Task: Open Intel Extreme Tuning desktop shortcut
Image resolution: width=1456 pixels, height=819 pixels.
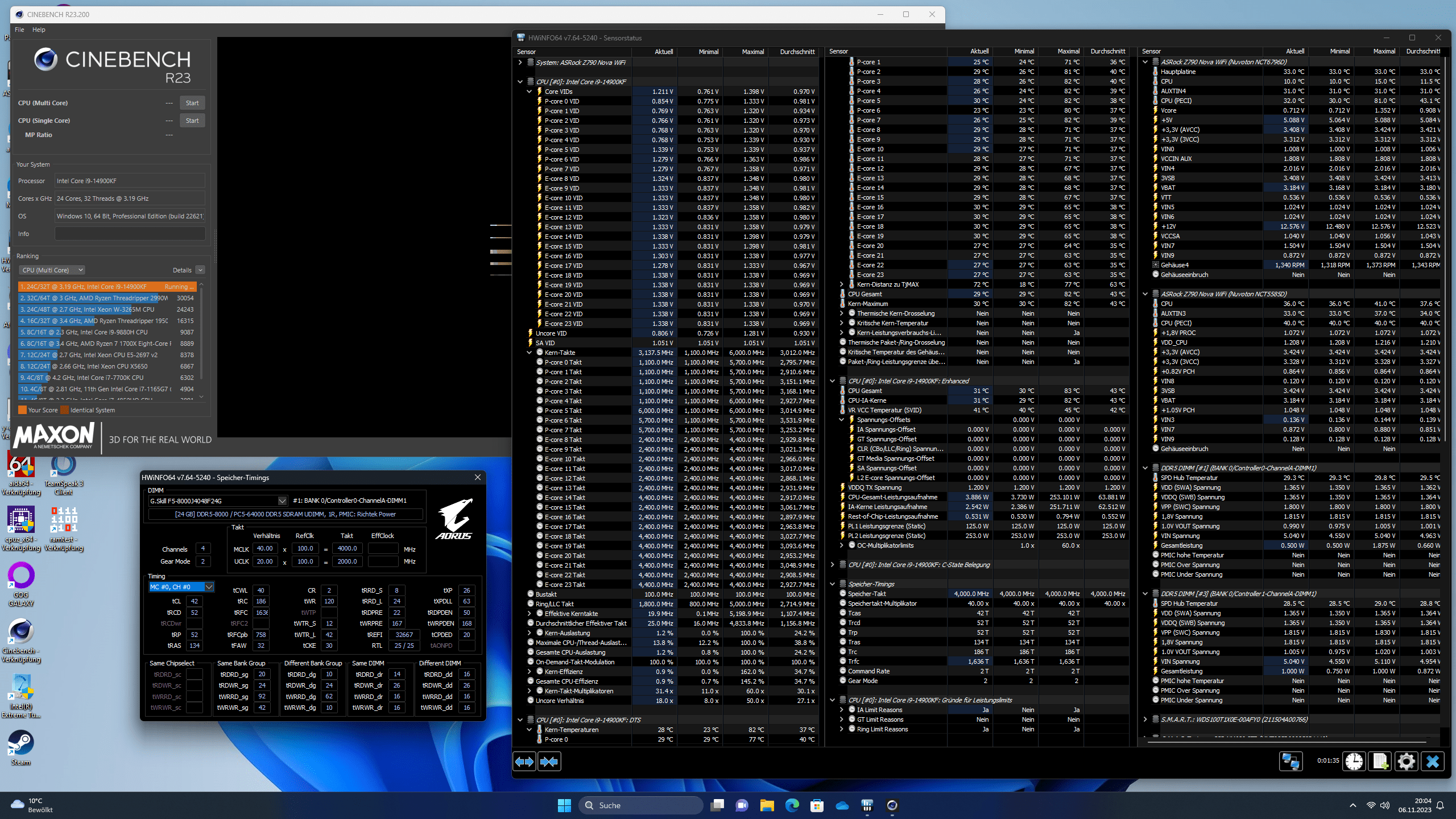Action: coord(21,695)
